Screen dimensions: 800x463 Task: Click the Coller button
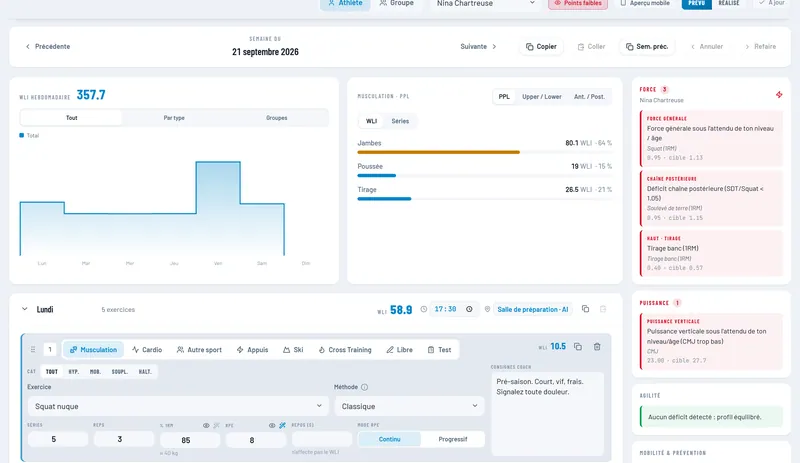point(591,46)
